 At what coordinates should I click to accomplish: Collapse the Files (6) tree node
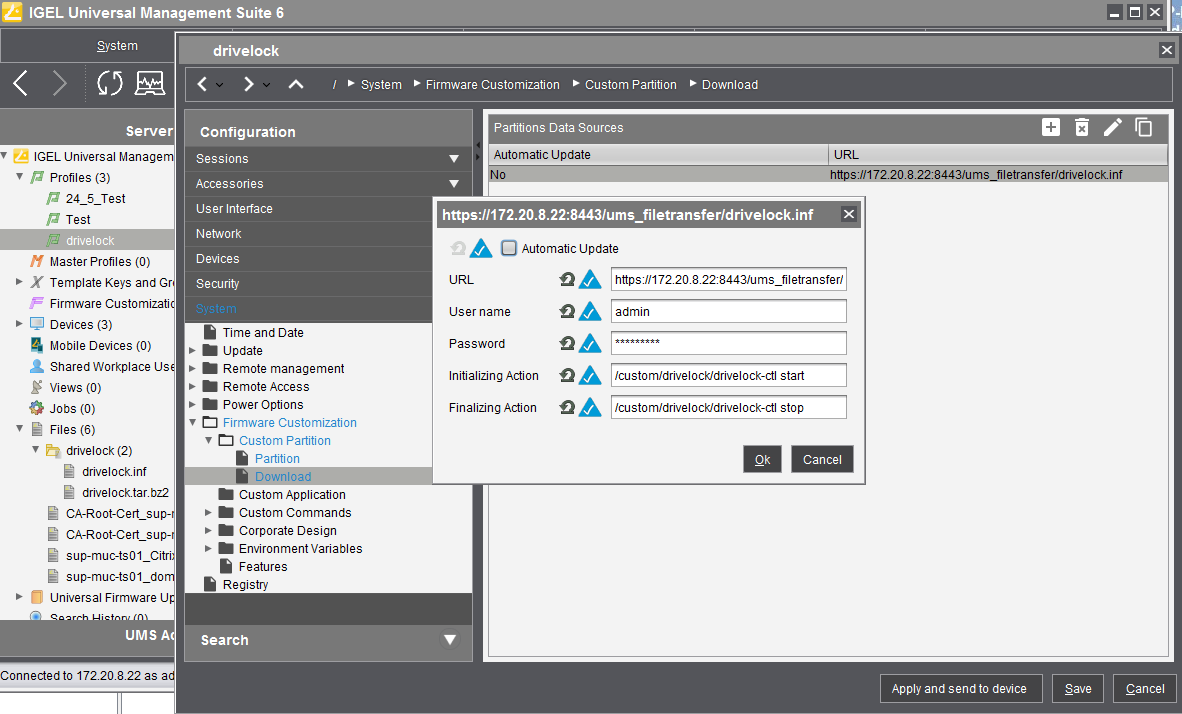[x=20, y=429]
